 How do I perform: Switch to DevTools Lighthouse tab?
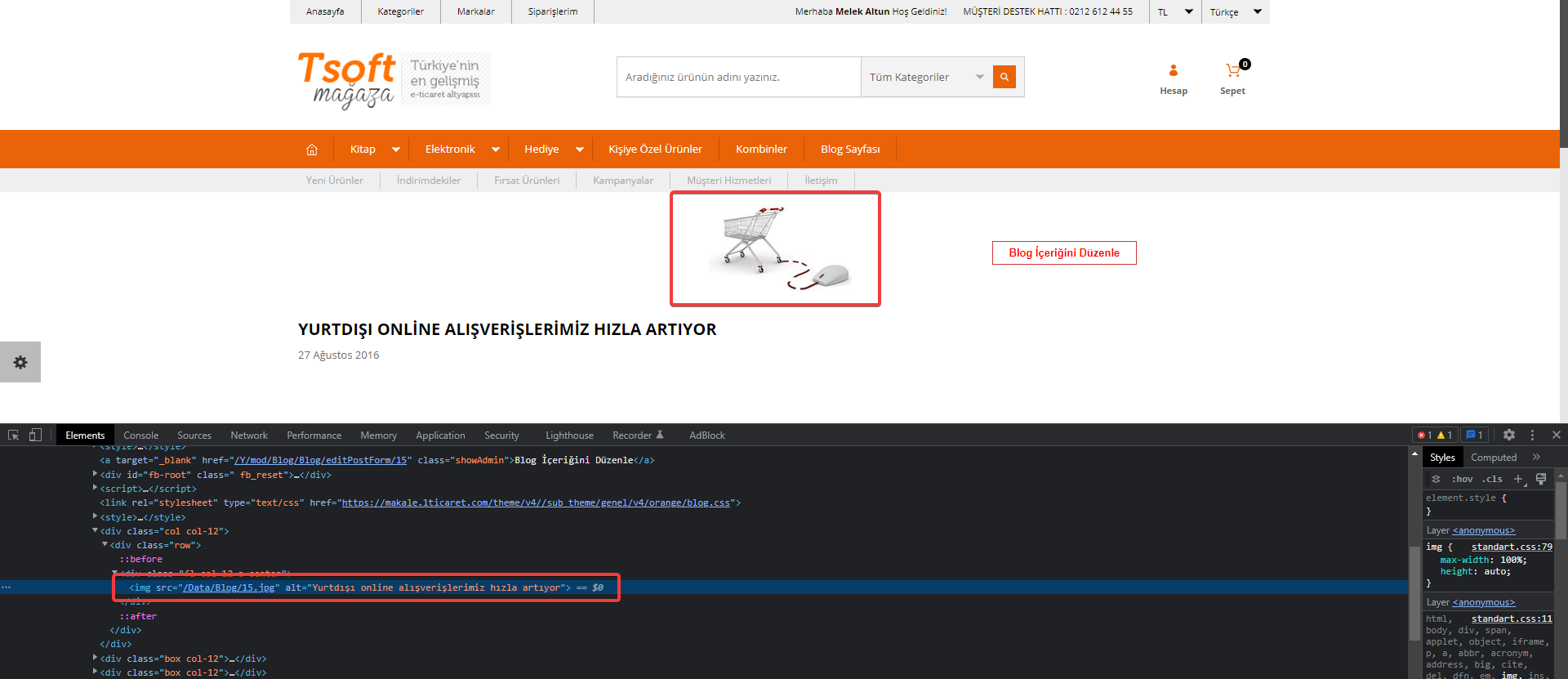[569, 436]
